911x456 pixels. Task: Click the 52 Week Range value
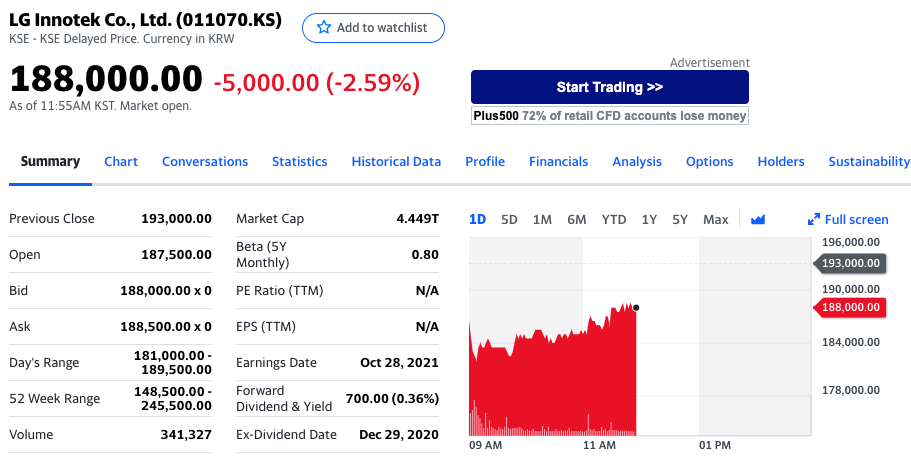point(173,398)
